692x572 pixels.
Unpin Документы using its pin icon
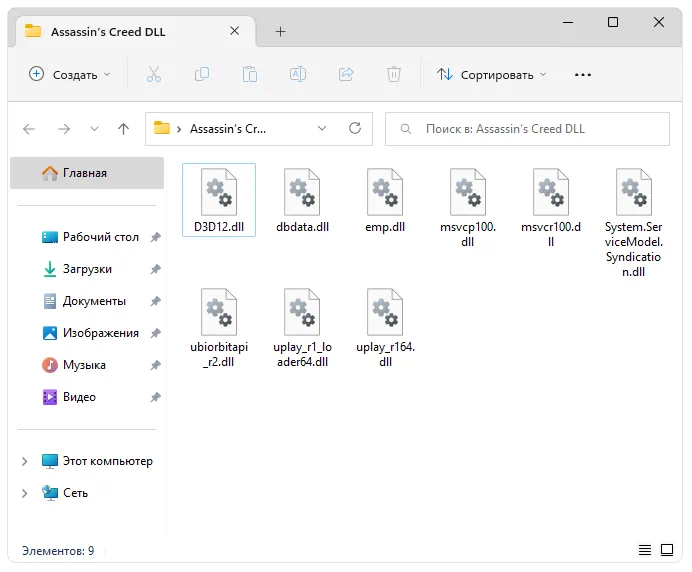click(155, 301)
